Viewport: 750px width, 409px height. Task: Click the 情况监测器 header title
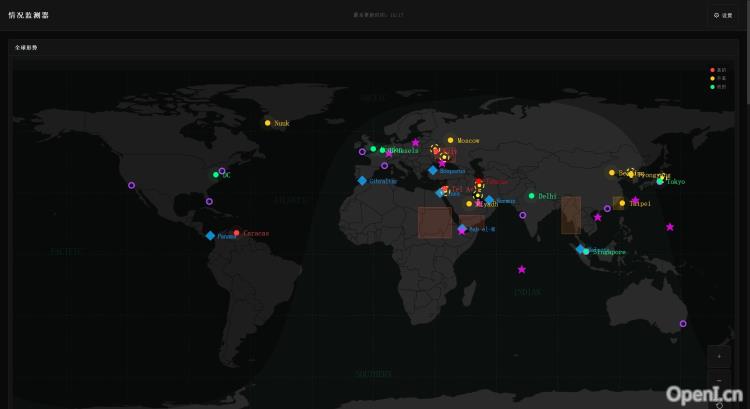(29, 15)
